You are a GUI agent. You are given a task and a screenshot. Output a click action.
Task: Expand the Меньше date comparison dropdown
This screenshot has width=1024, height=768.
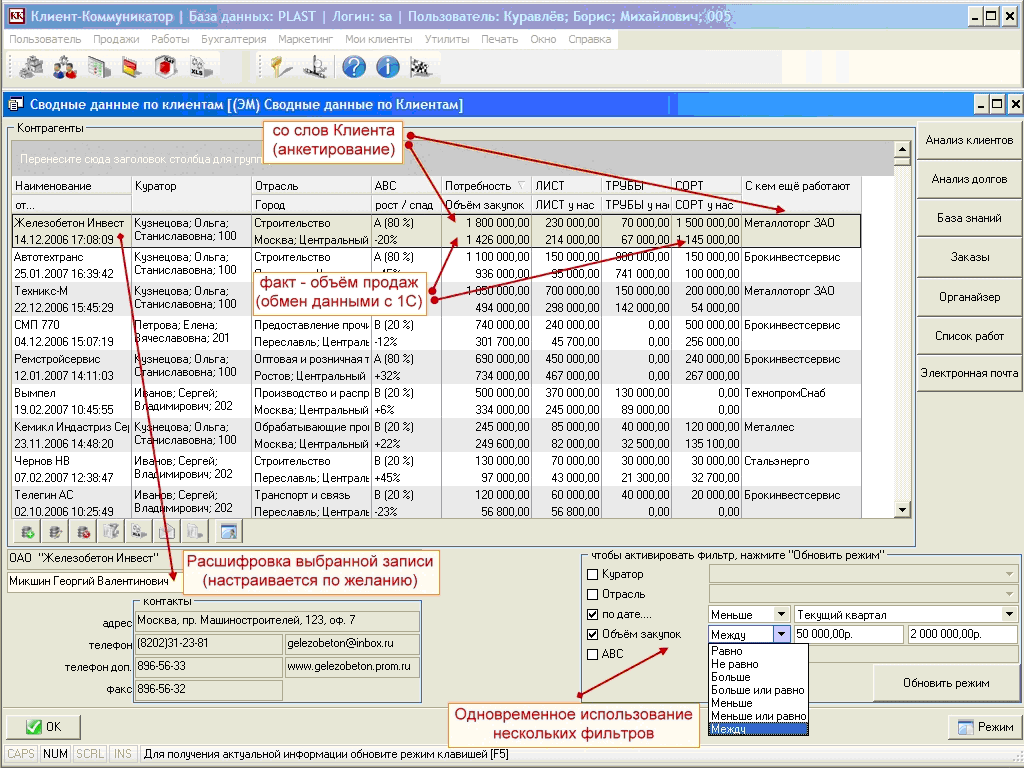pyautogui.click(x=780, y=614)
